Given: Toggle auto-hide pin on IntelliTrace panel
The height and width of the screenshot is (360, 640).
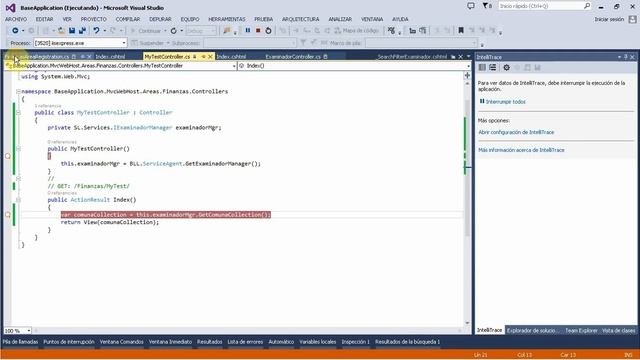Looking at the screenshot, I should 626,57.
